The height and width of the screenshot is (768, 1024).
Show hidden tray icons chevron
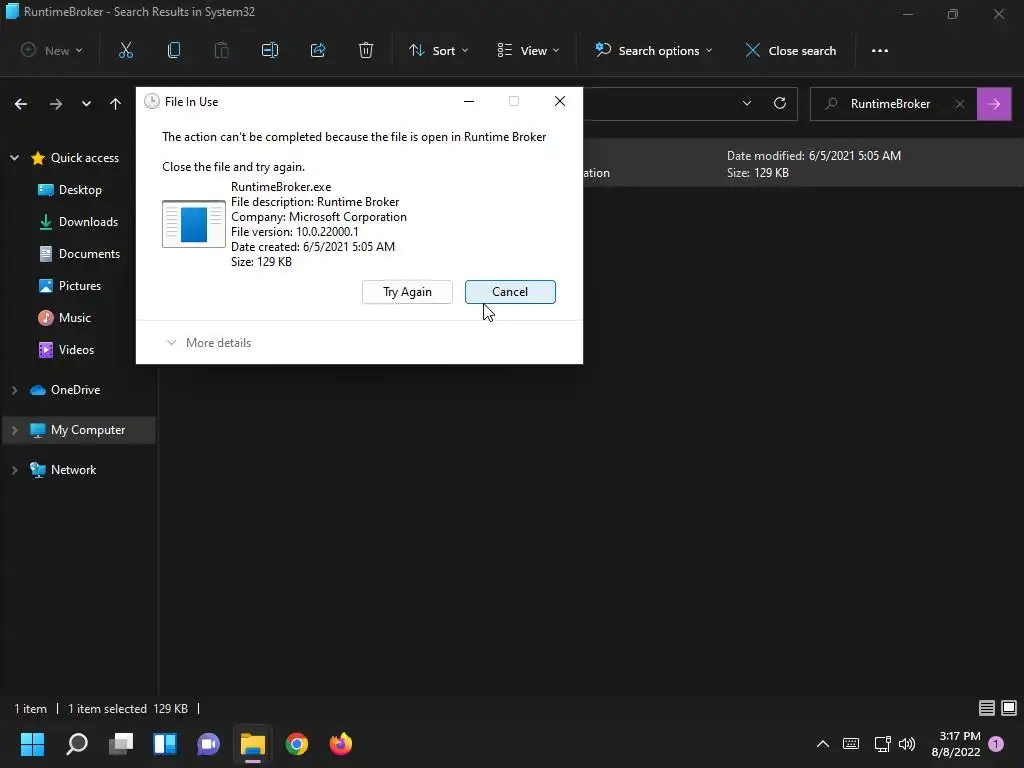click(x=823, y=744)
